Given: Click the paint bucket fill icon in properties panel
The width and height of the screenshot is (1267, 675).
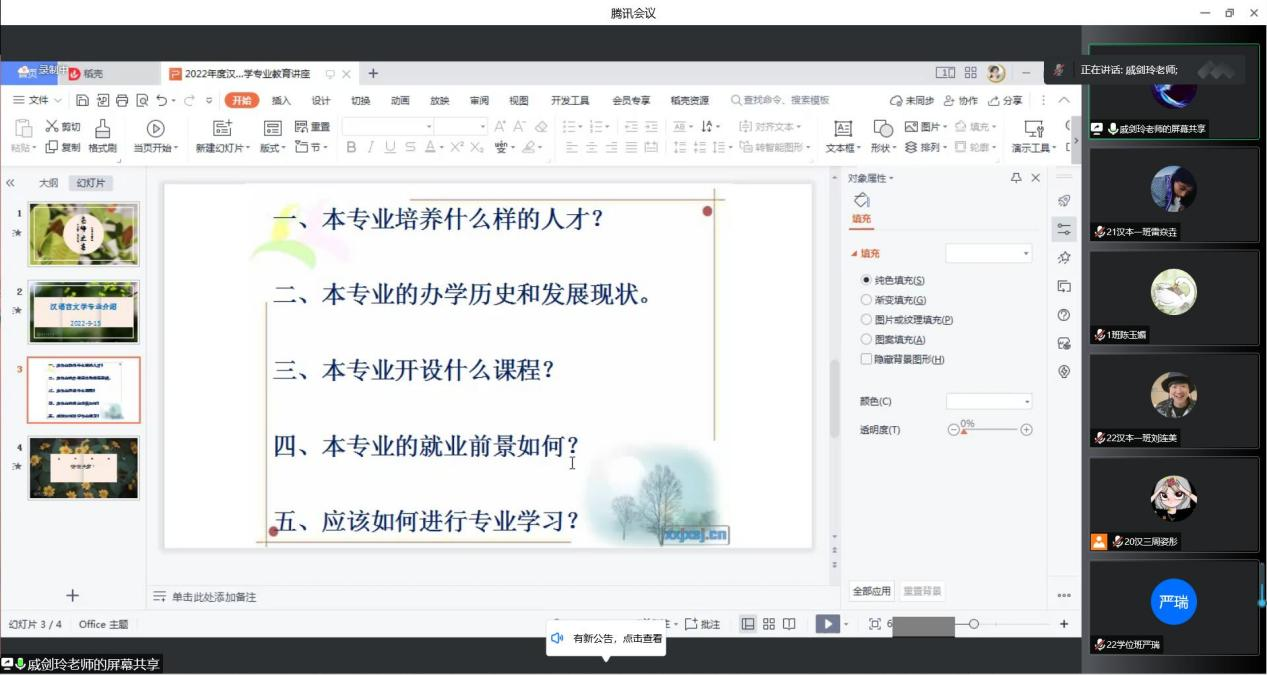Looking at the screenshot, I should (x=862, y=201).
